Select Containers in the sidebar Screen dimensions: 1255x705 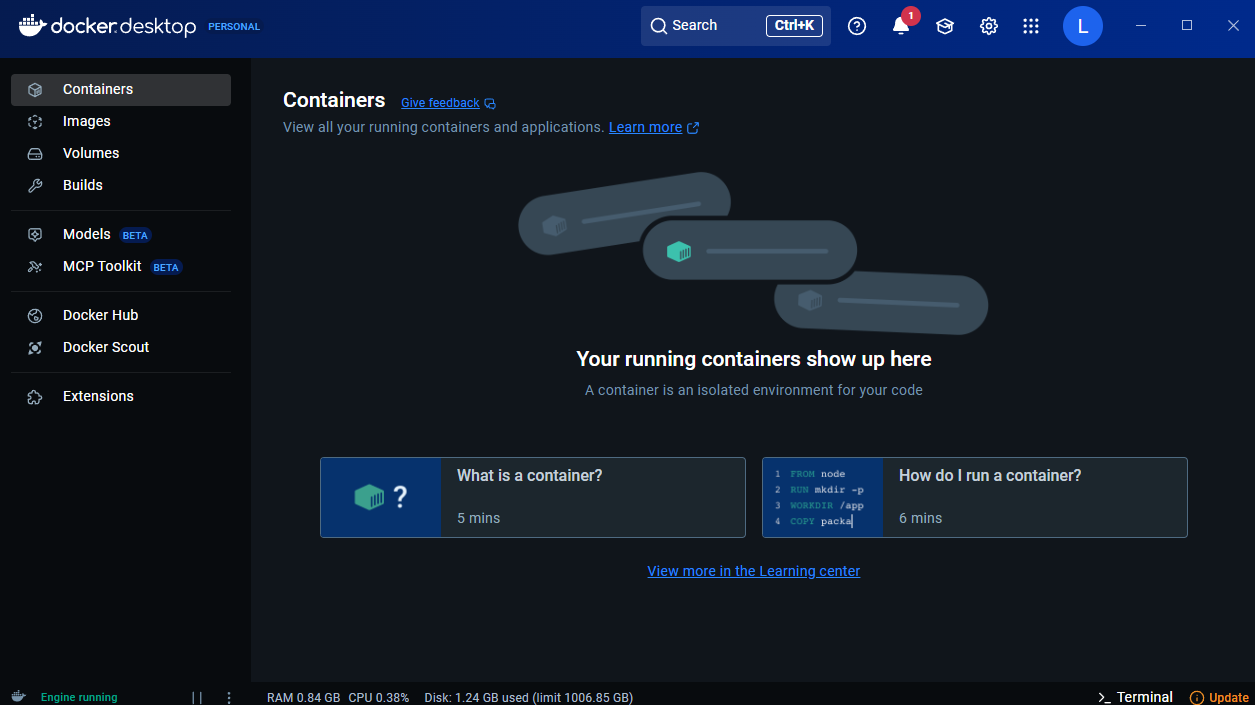(x=121, y=90)
